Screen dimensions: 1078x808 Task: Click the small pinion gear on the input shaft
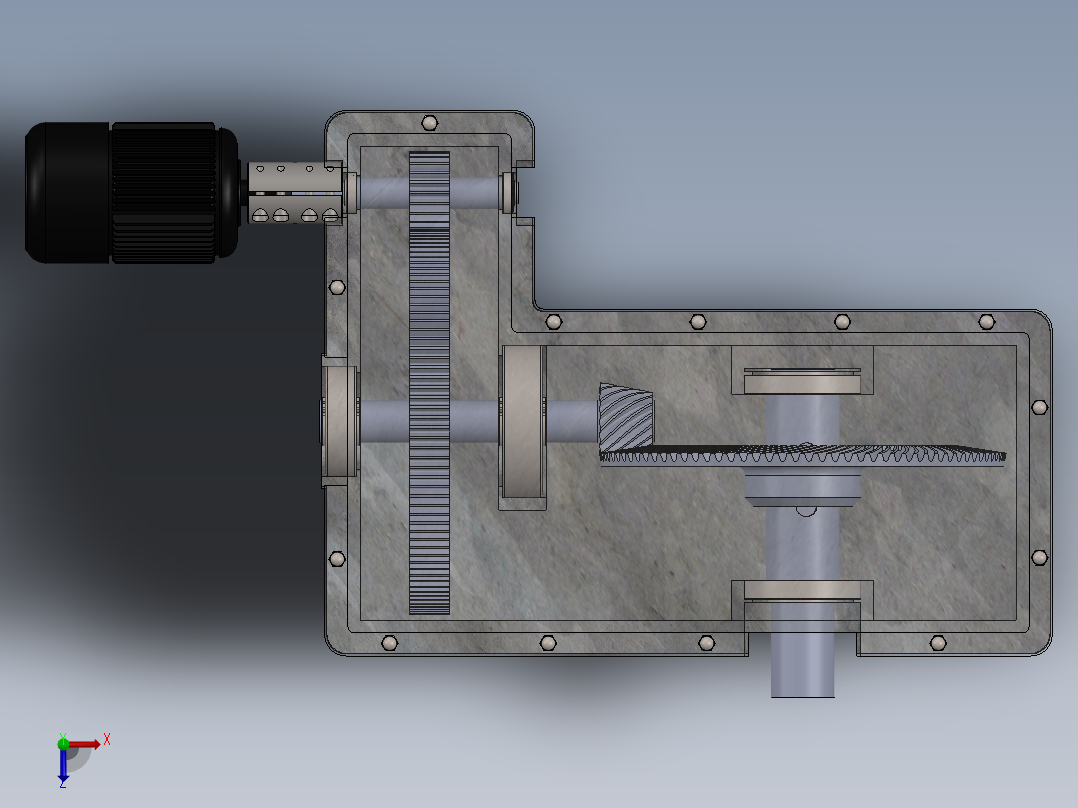pos(430,191)
